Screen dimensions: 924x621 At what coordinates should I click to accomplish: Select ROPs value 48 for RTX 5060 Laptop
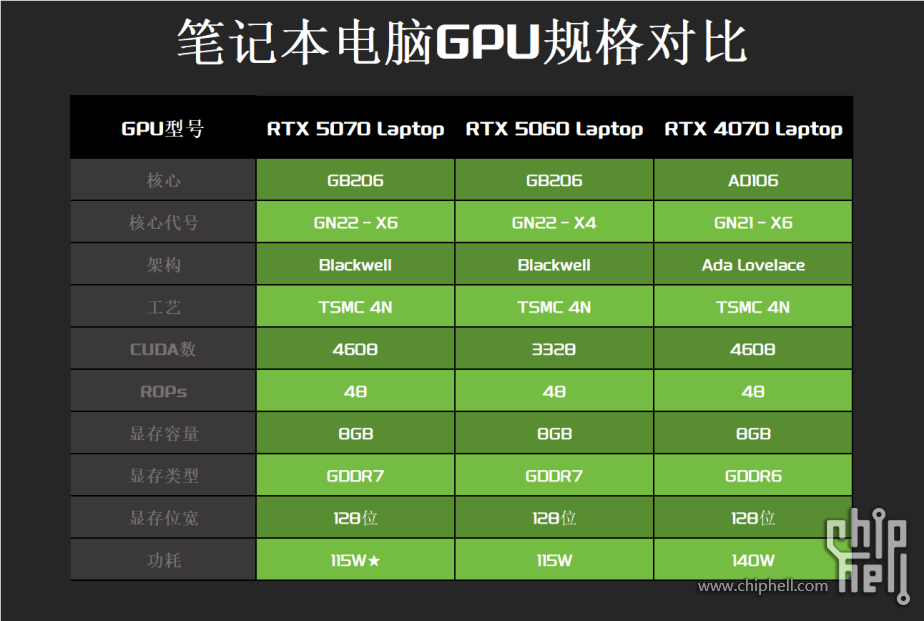(x=554, y=392)
